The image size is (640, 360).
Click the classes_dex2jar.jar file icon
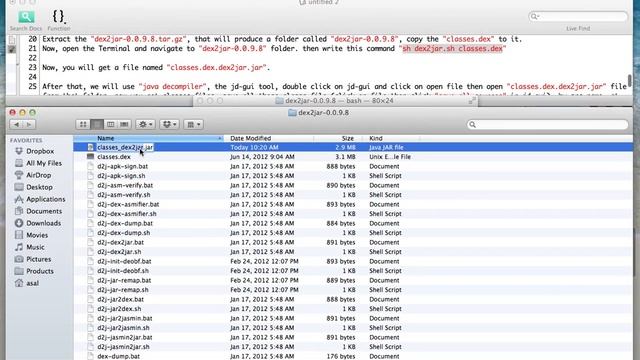(90, 147)
